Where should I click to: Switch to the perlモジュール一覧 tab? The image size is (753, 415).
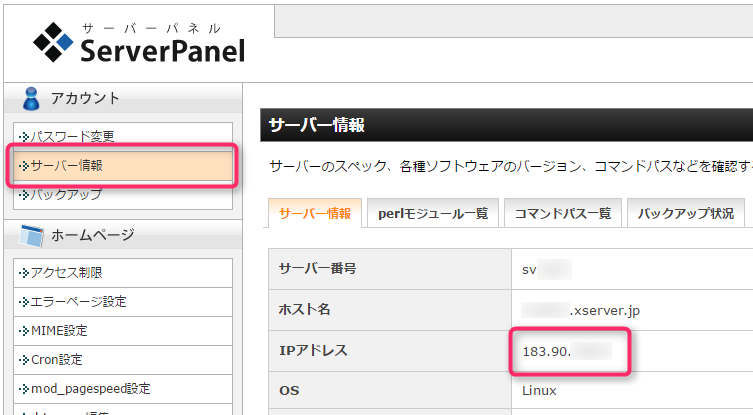433,213
